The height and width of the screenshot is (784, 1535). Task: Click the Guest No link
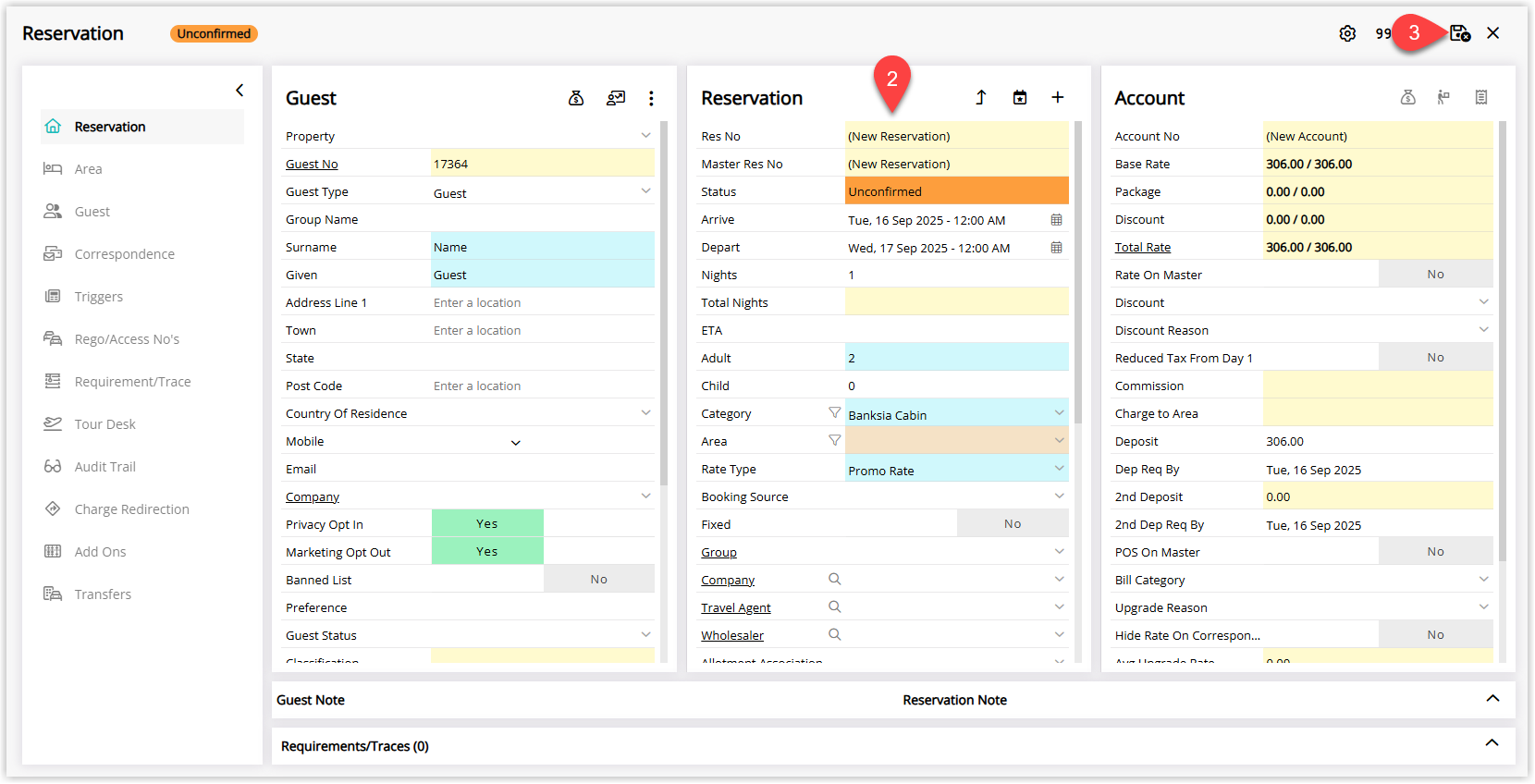click(312, 164)
